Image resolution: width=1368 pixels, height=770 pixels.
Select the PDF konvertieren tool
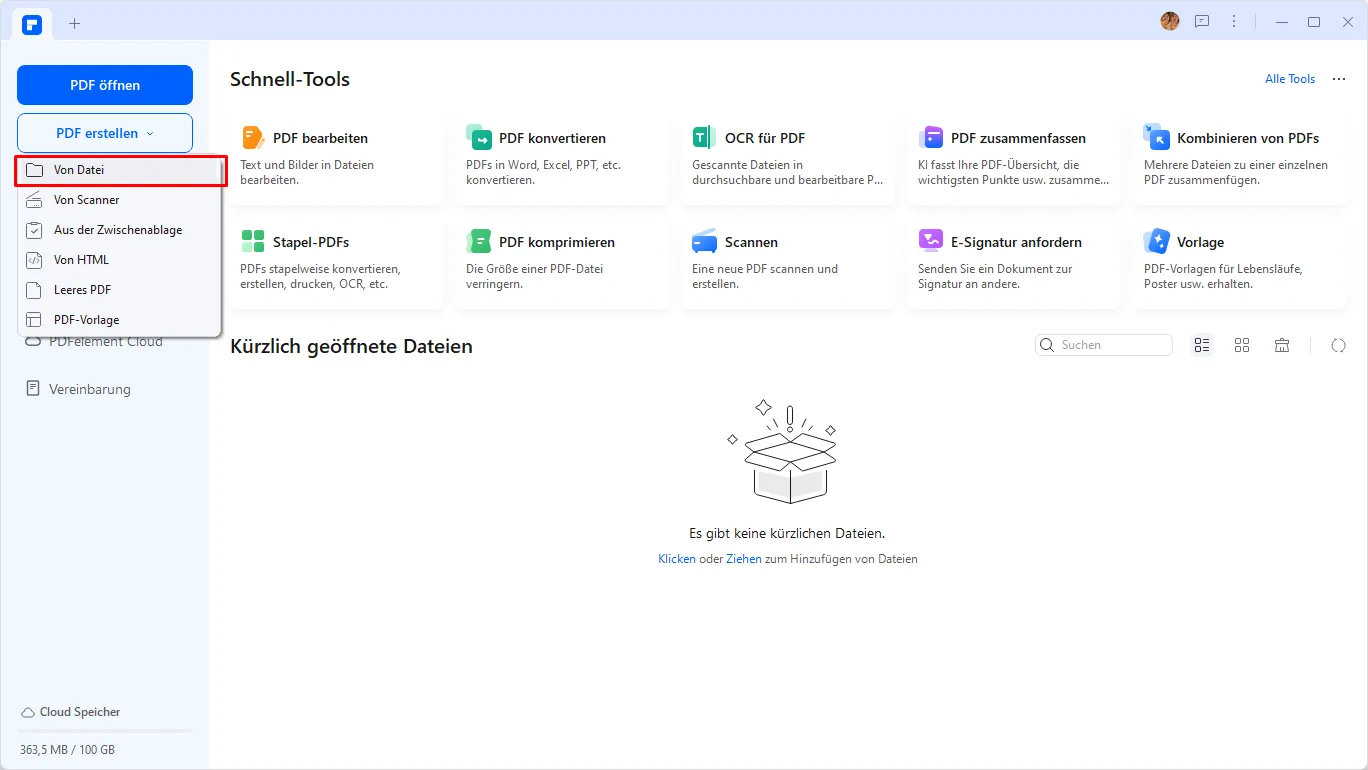pyautogui.click(x=545, y=138)
